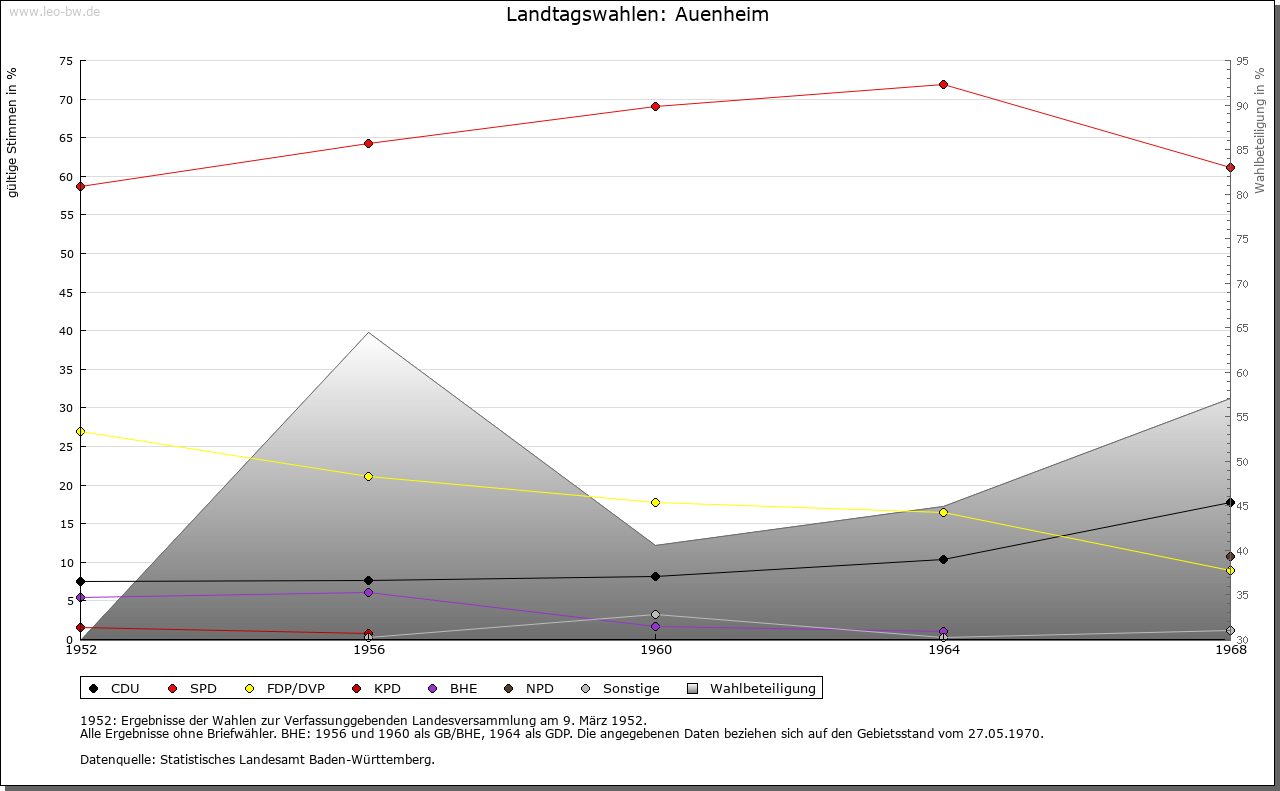Screen dimensions: 1280x791
Task: Click the 1960 label on the x-axis
Action: pyautogui.click(x=655, y=650)
